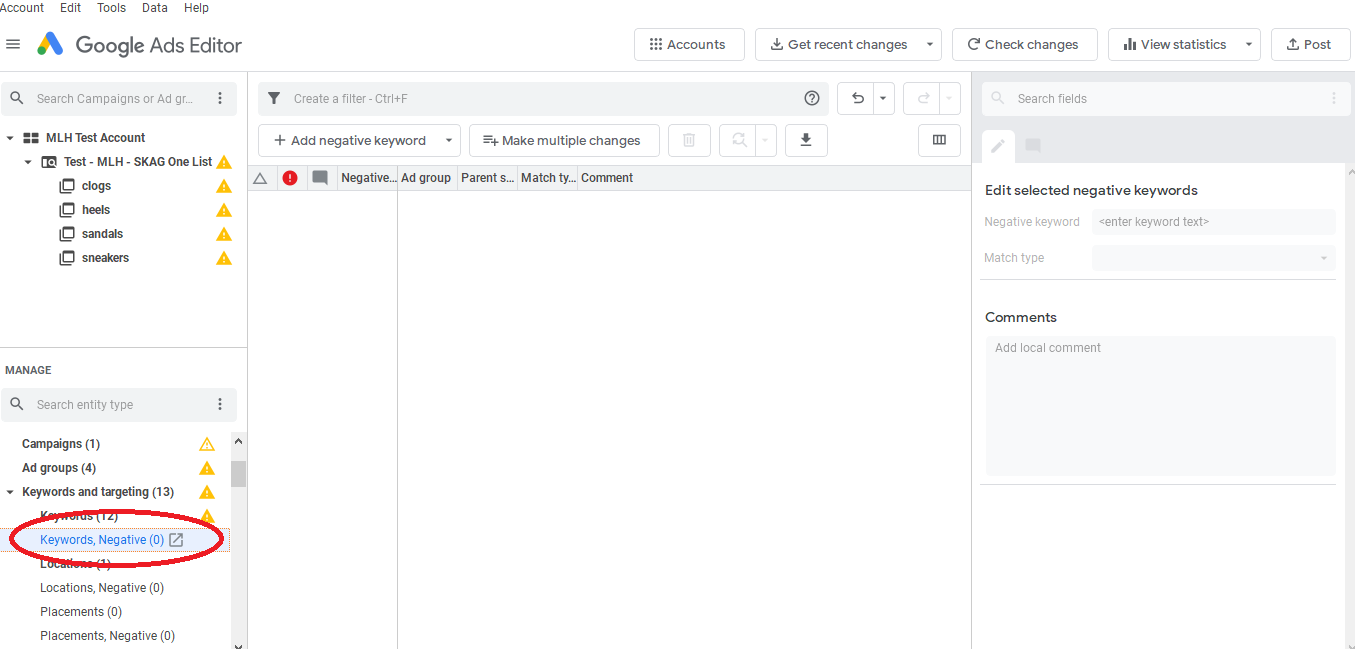
Task: Expand the Undo history dropdown
Action: [883, 98]
